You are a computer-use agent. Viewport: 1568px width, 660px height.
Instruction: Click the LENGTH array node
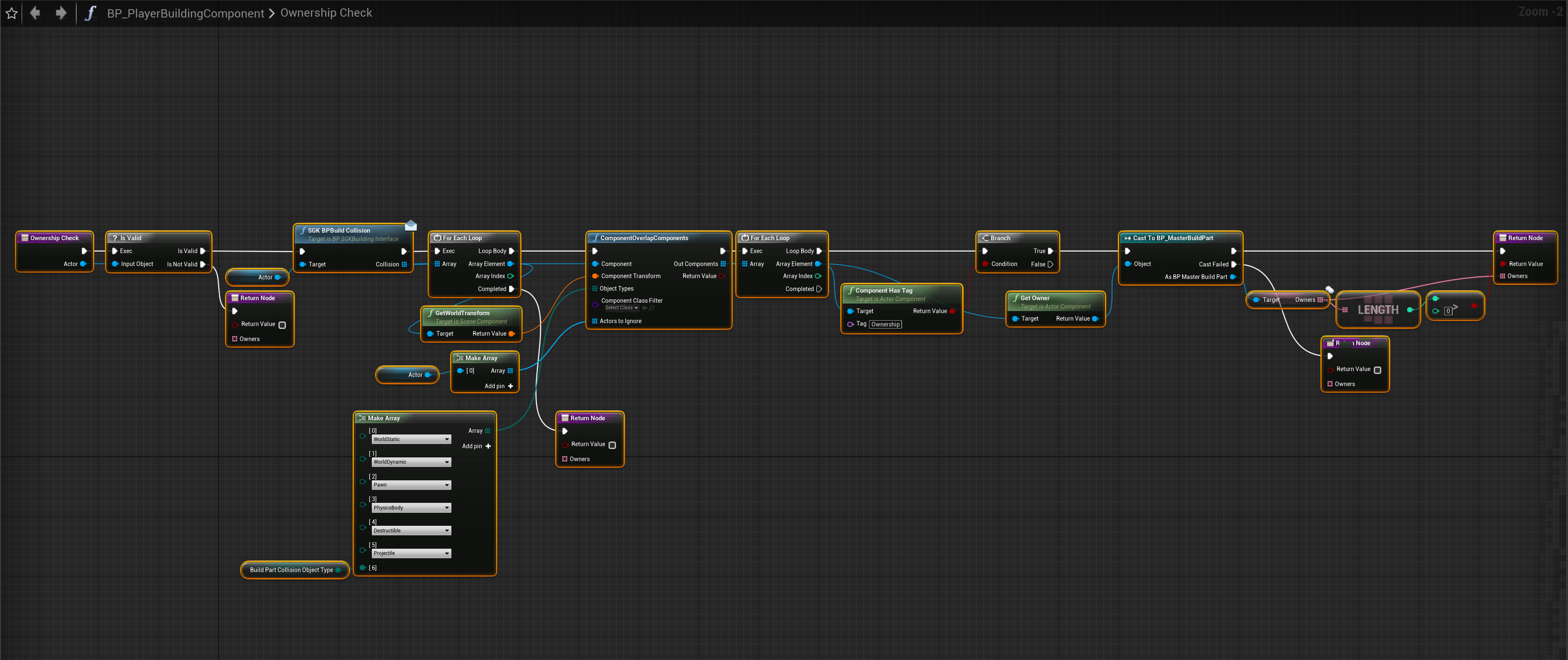pyautogui.click(x=1378, y=310)
